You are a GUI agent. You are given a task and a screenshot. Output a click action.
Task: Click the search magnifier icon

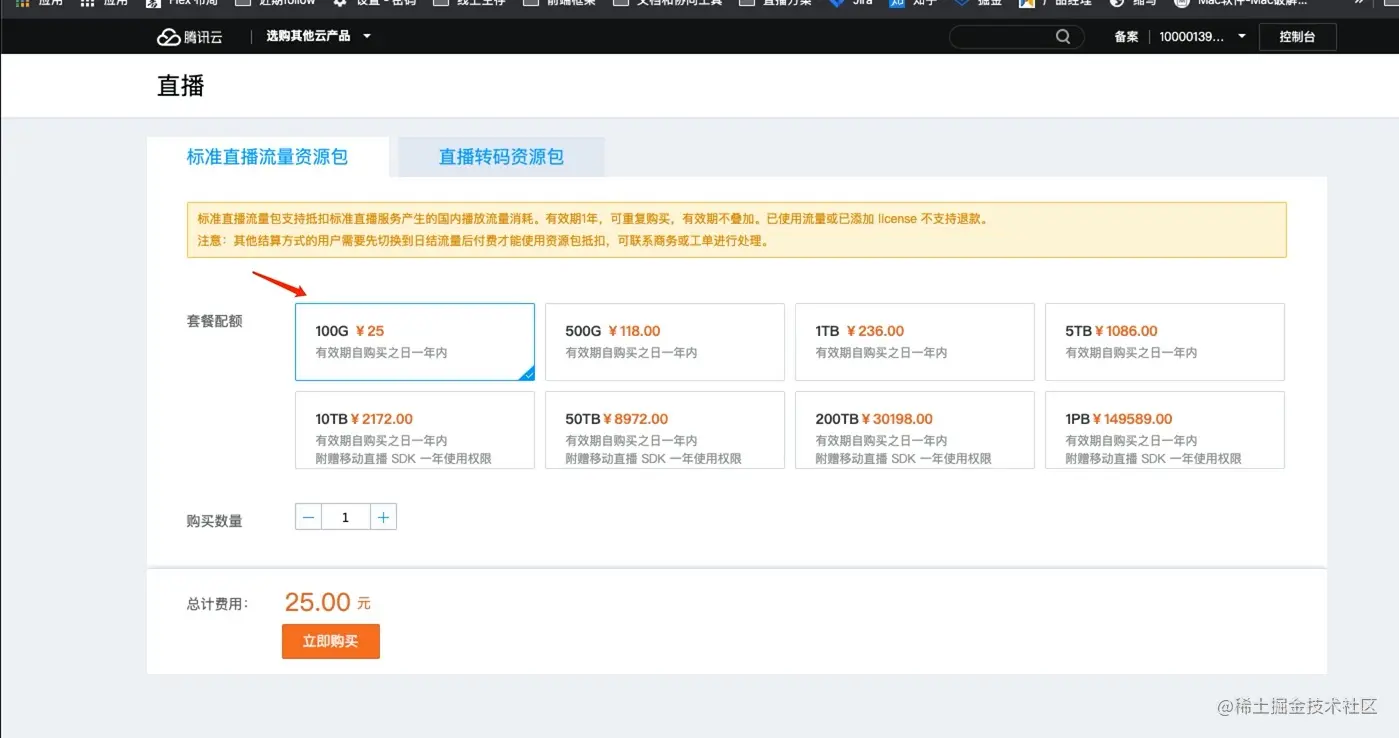tap(1063, 37)
